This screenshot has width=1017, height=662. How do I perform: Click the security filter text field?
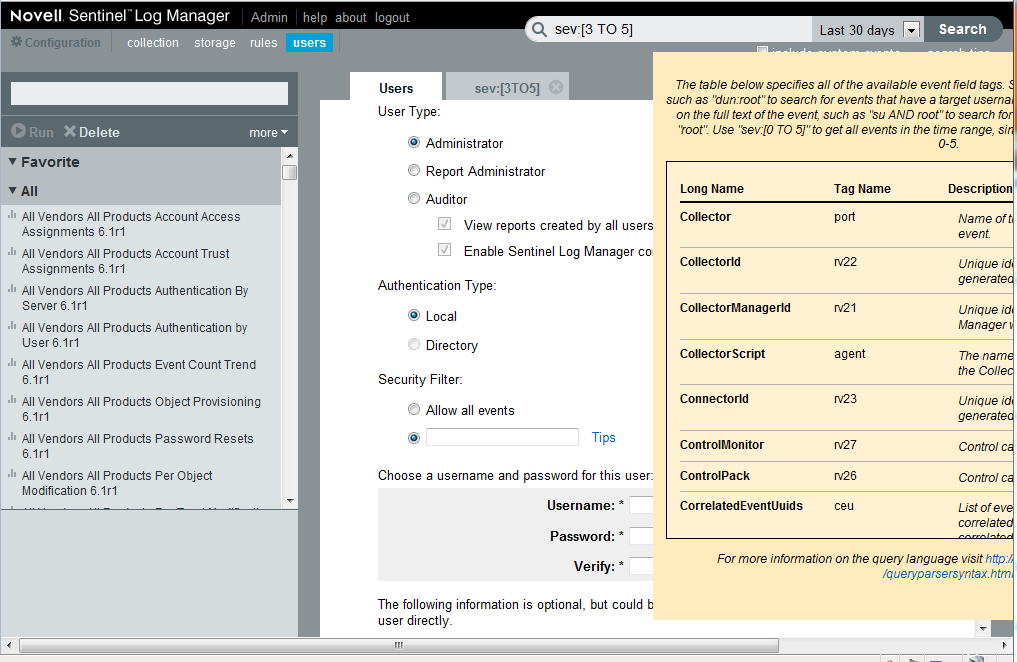pos(502,437)
